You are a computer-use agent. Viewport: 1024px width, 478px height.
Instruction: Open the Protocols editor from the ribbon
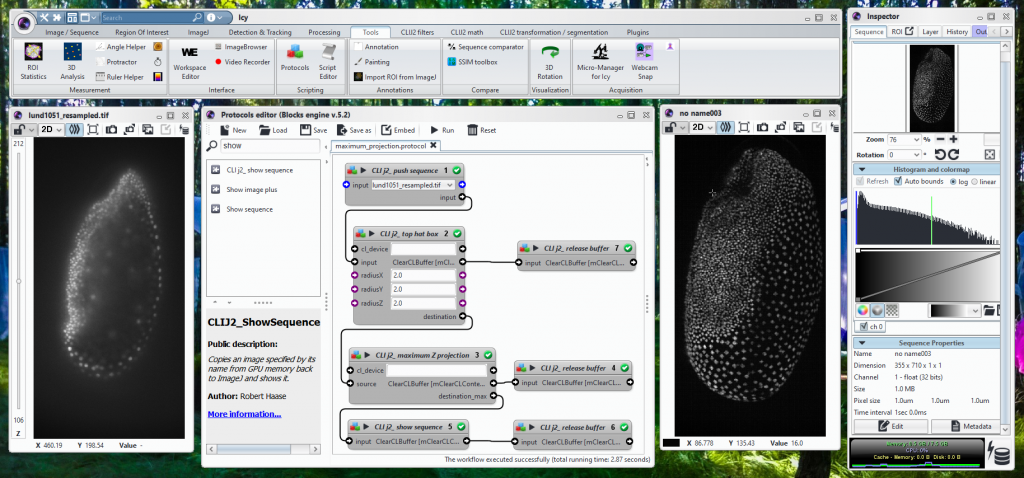(294, 58)
